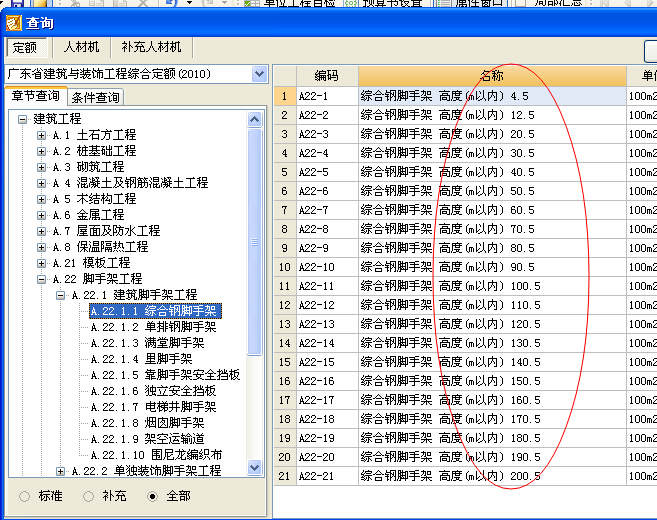Expand A.2 桩基础工程 node
The image size is (657, 520).
[41, 151]
